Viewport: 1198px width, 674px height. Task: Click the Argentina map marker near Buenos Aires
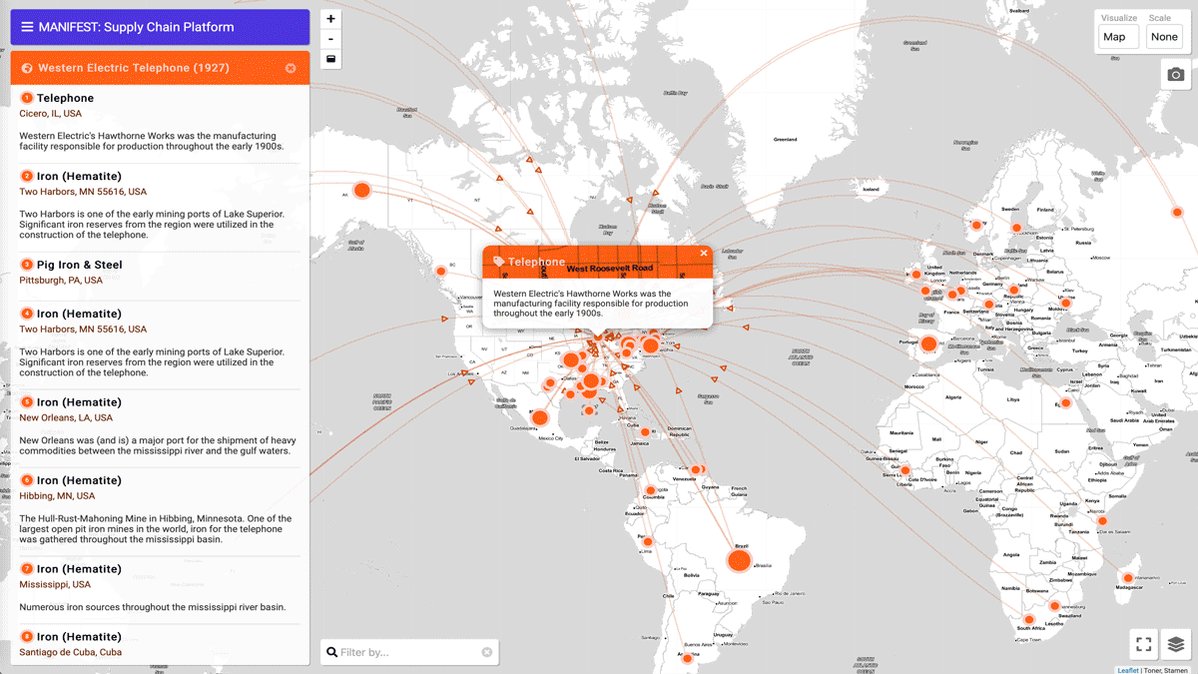pos(687,657)
